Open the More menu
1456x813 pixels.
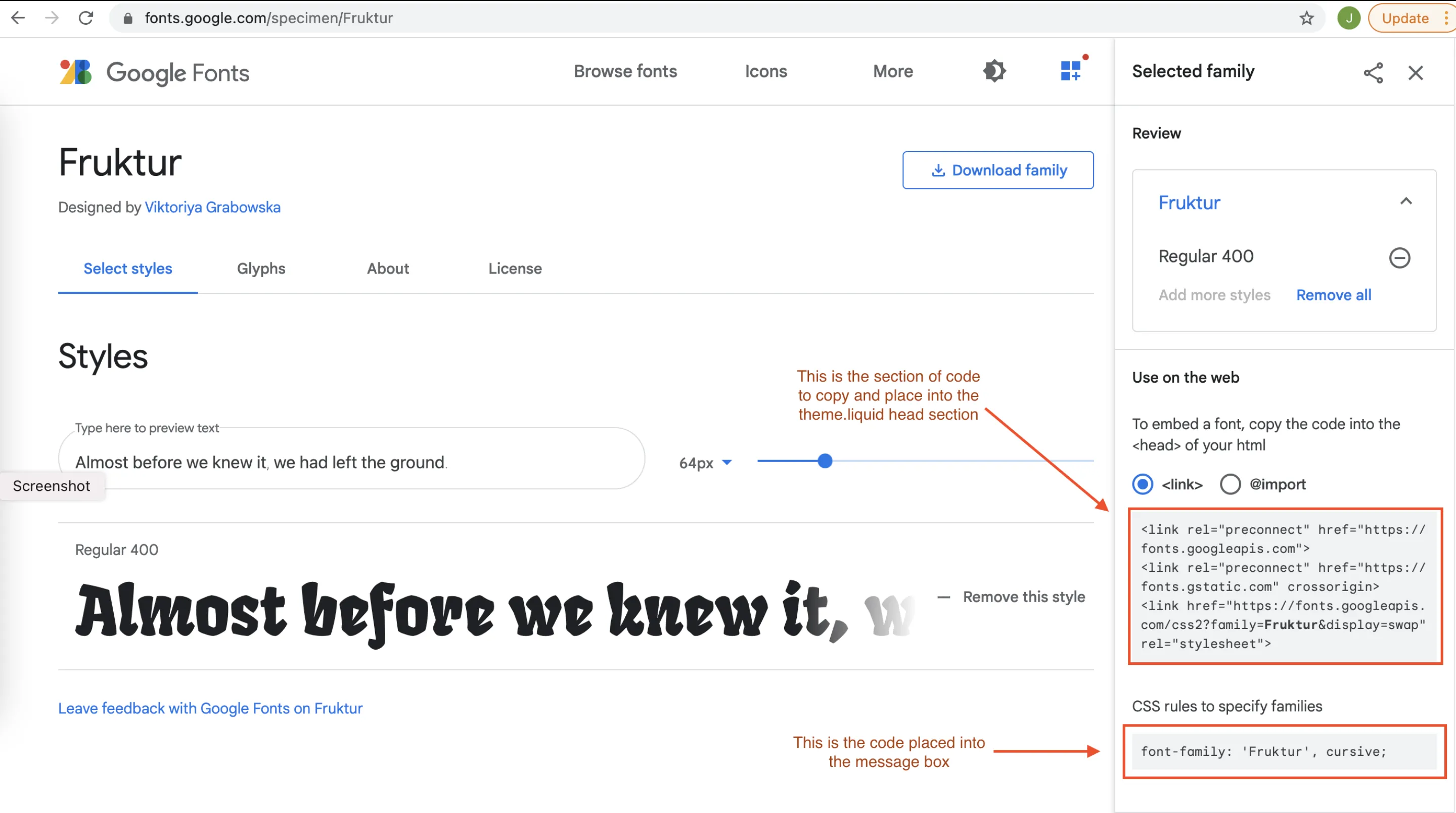click(x=893, y=71)
